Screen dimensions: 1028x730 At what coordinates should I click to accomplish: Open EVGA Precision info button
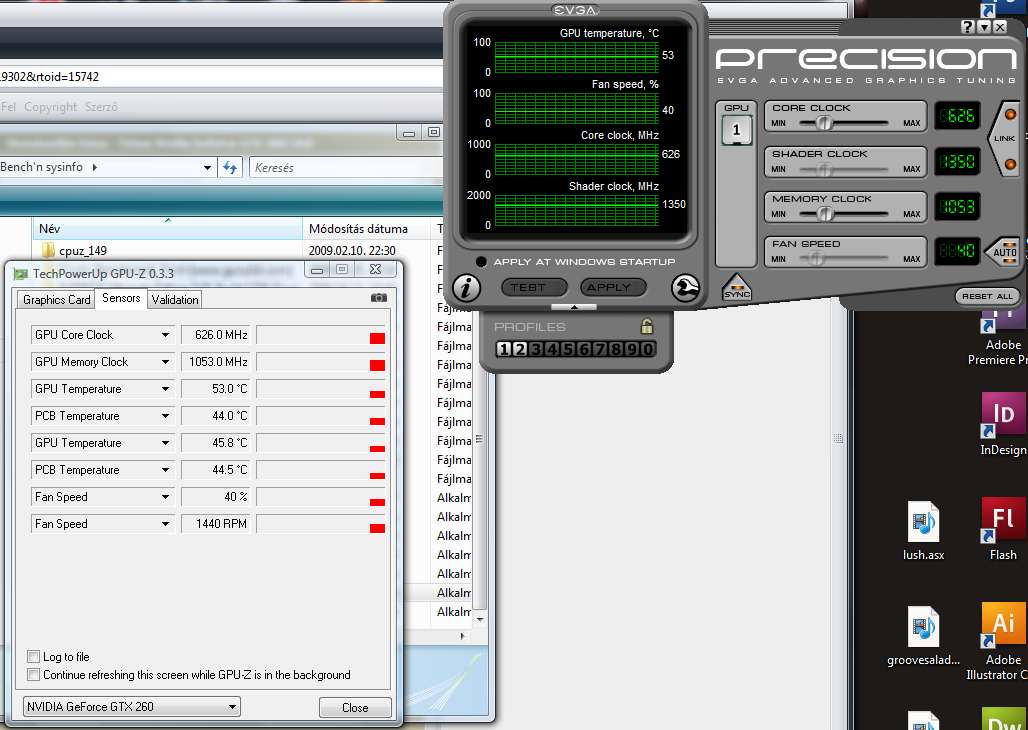pos(466,287)
